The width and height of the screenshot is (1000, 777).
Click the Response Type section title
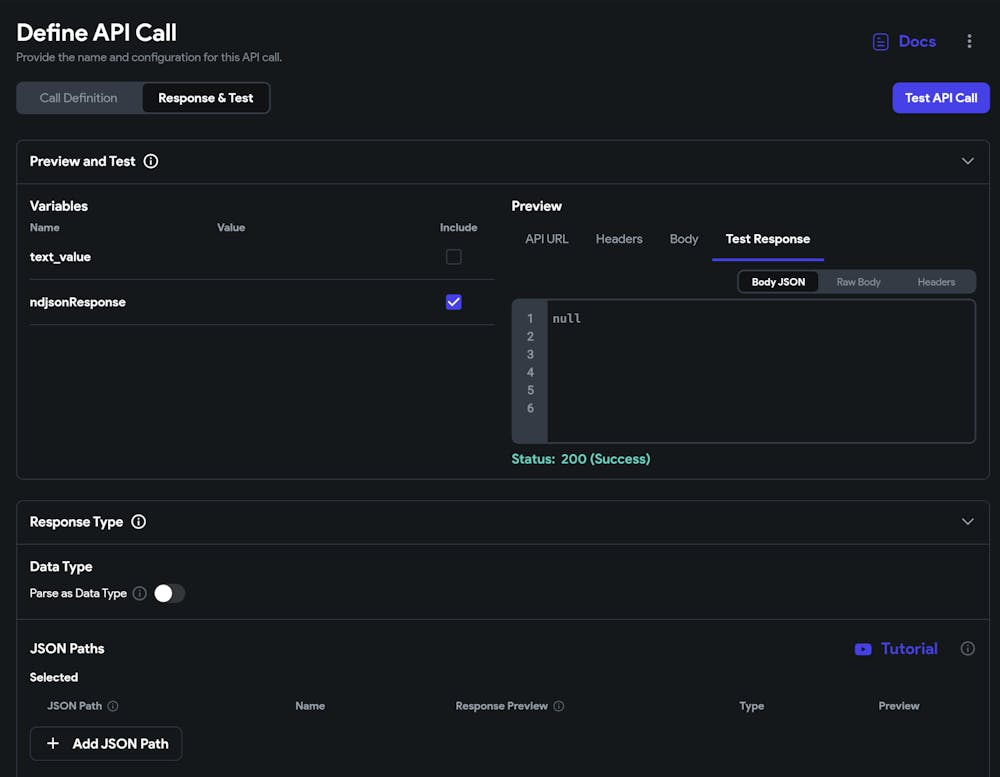pos(76,522)
